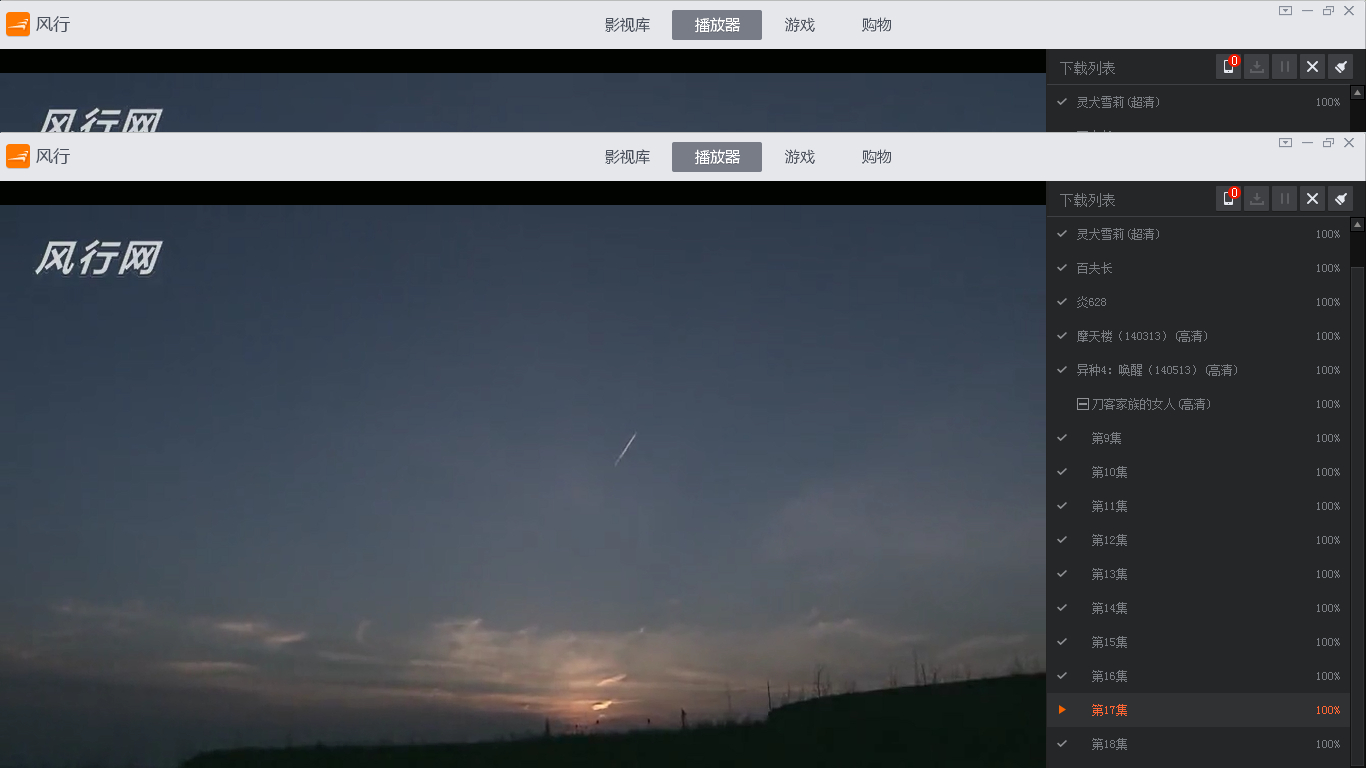Play 第11集 from the episode list
Viewport: 1366px width, 768px height.
pyautogui.click(x=1198, y=506)
